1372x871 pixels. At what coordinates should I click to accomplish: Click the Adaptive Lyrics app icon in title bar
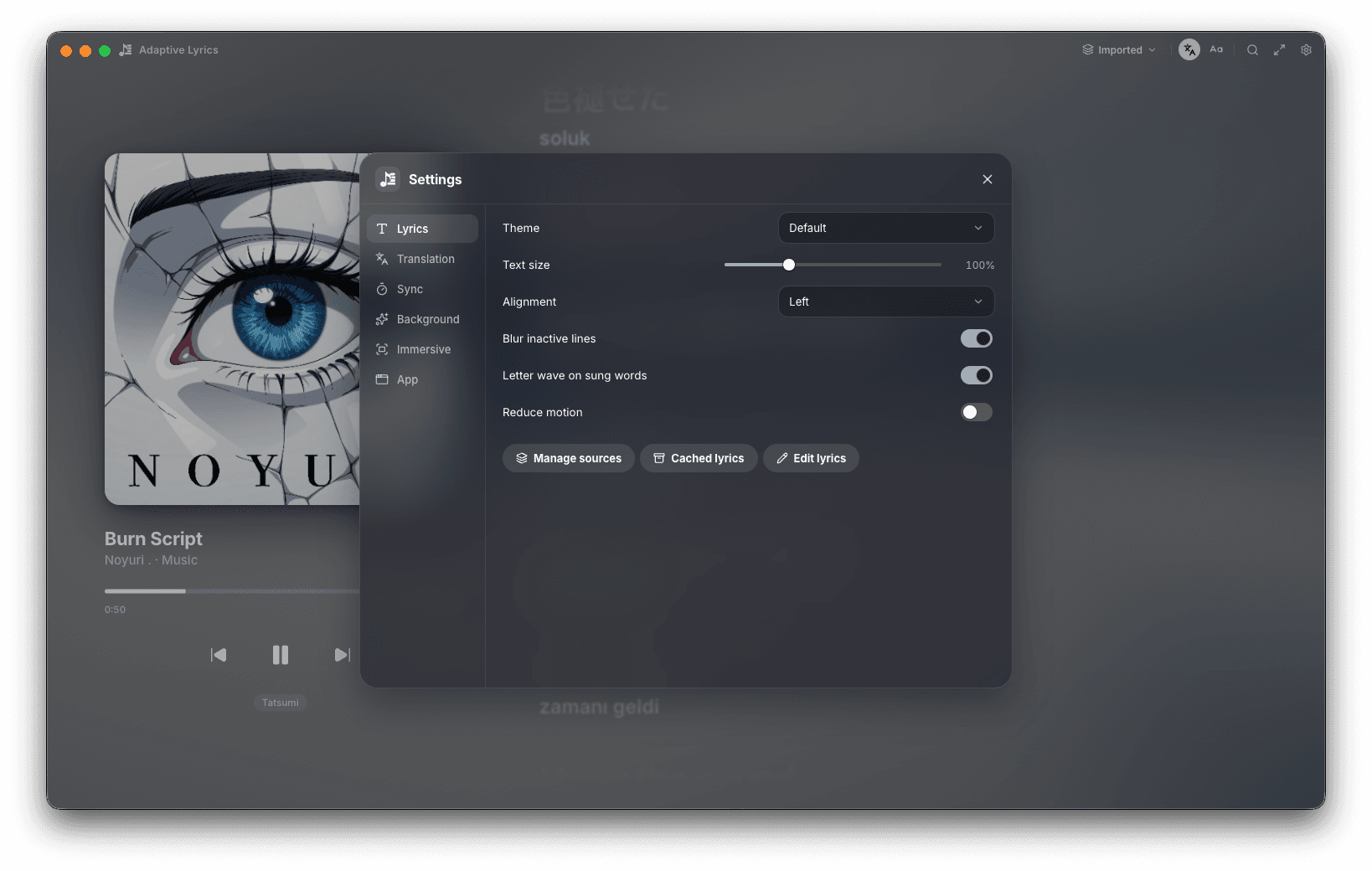coord(126,50)
